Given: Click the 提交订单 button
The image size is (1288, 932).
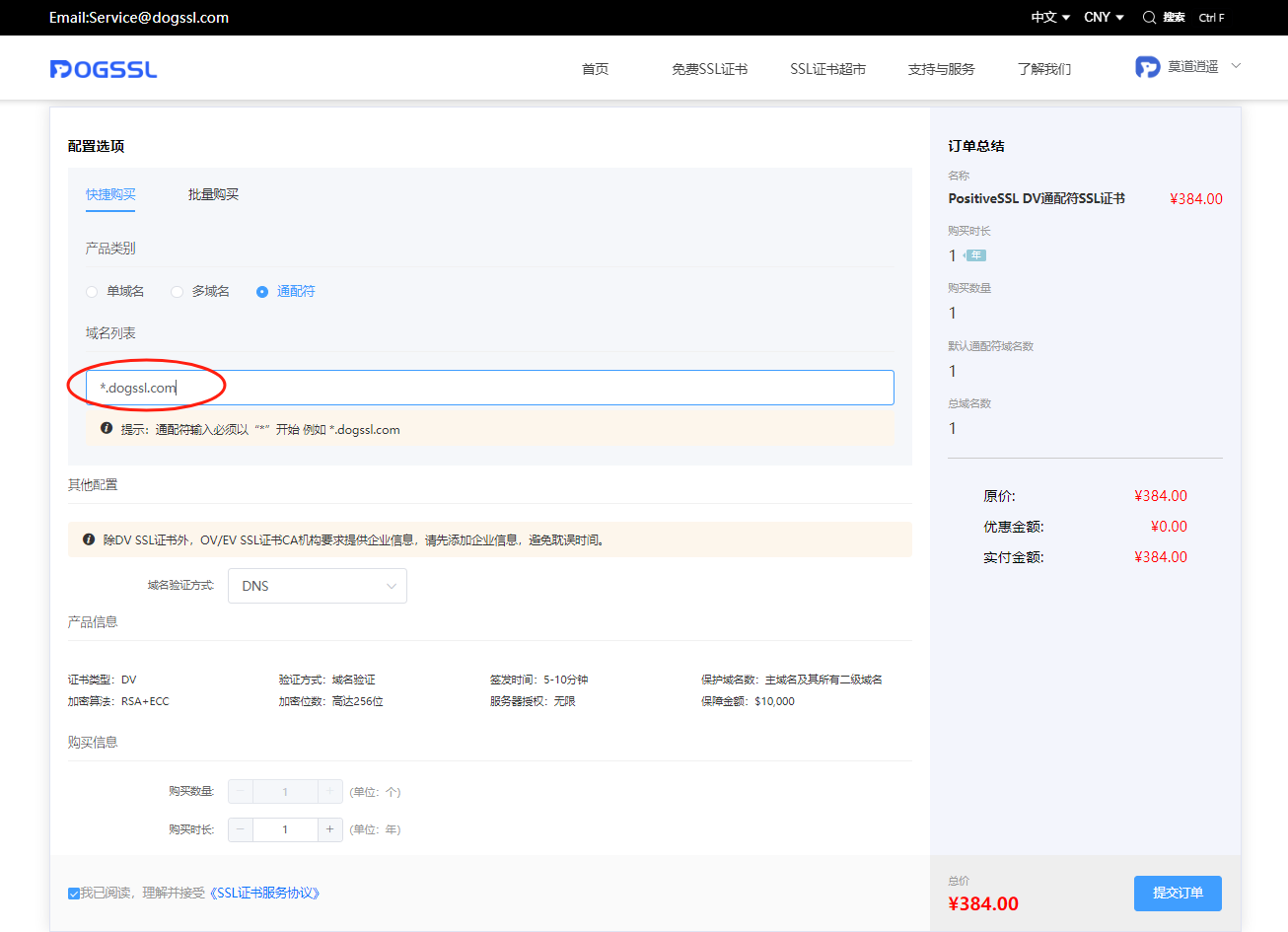Looking at the screenshot, I should (1178, 894).
